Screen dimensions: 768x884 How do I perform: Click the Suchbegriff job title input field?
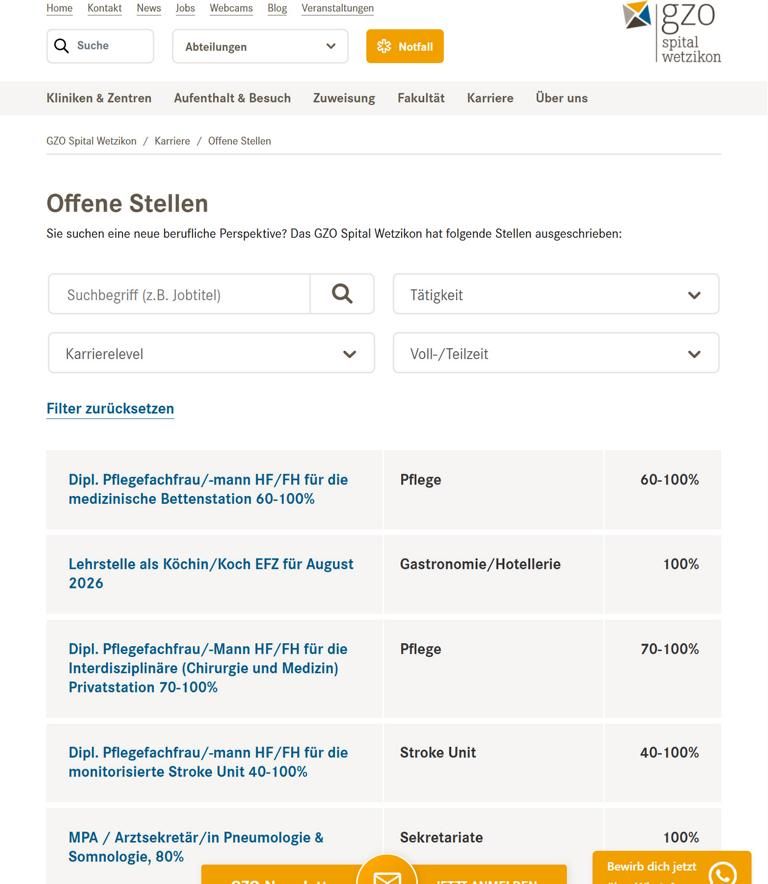(180, 294)
